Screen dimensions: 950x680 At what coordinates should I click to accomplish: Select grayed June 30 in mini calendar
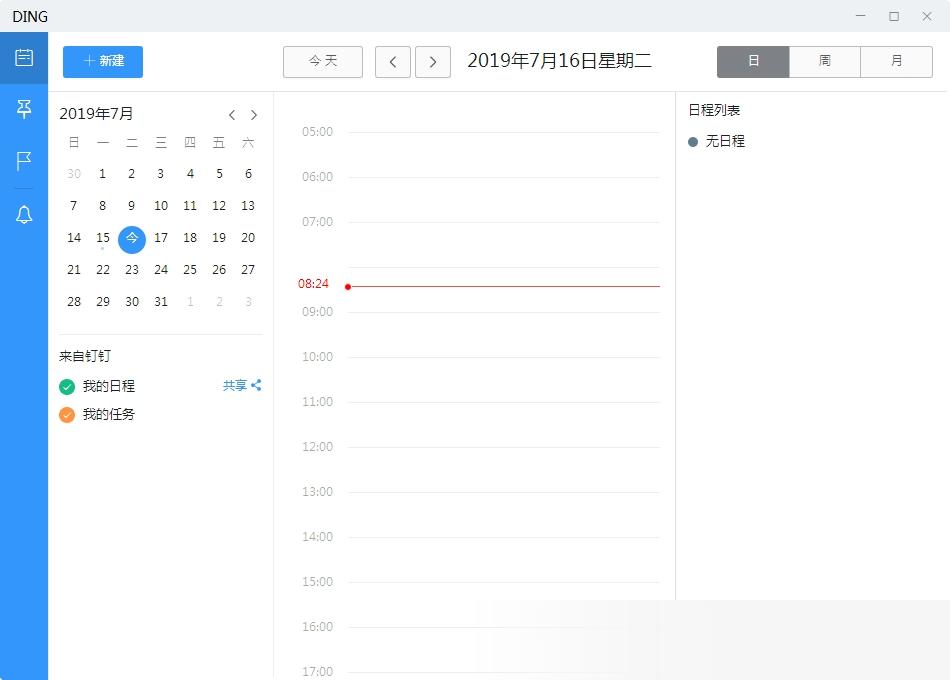point(74,174)
